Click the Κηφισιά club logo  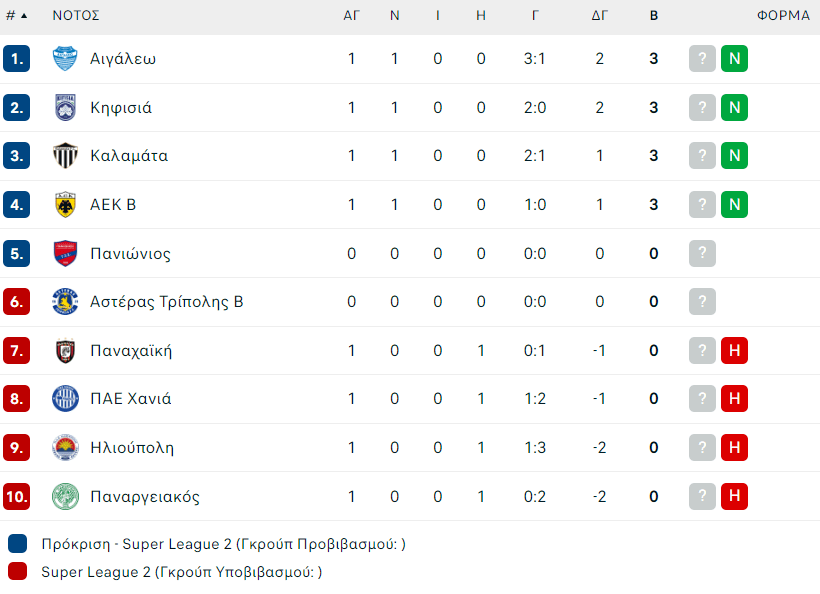pyautogui.click(x=65, y=107)
